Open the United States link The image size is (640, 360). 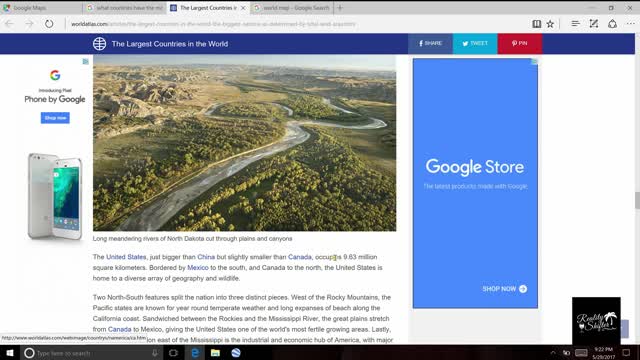(126, 257)
